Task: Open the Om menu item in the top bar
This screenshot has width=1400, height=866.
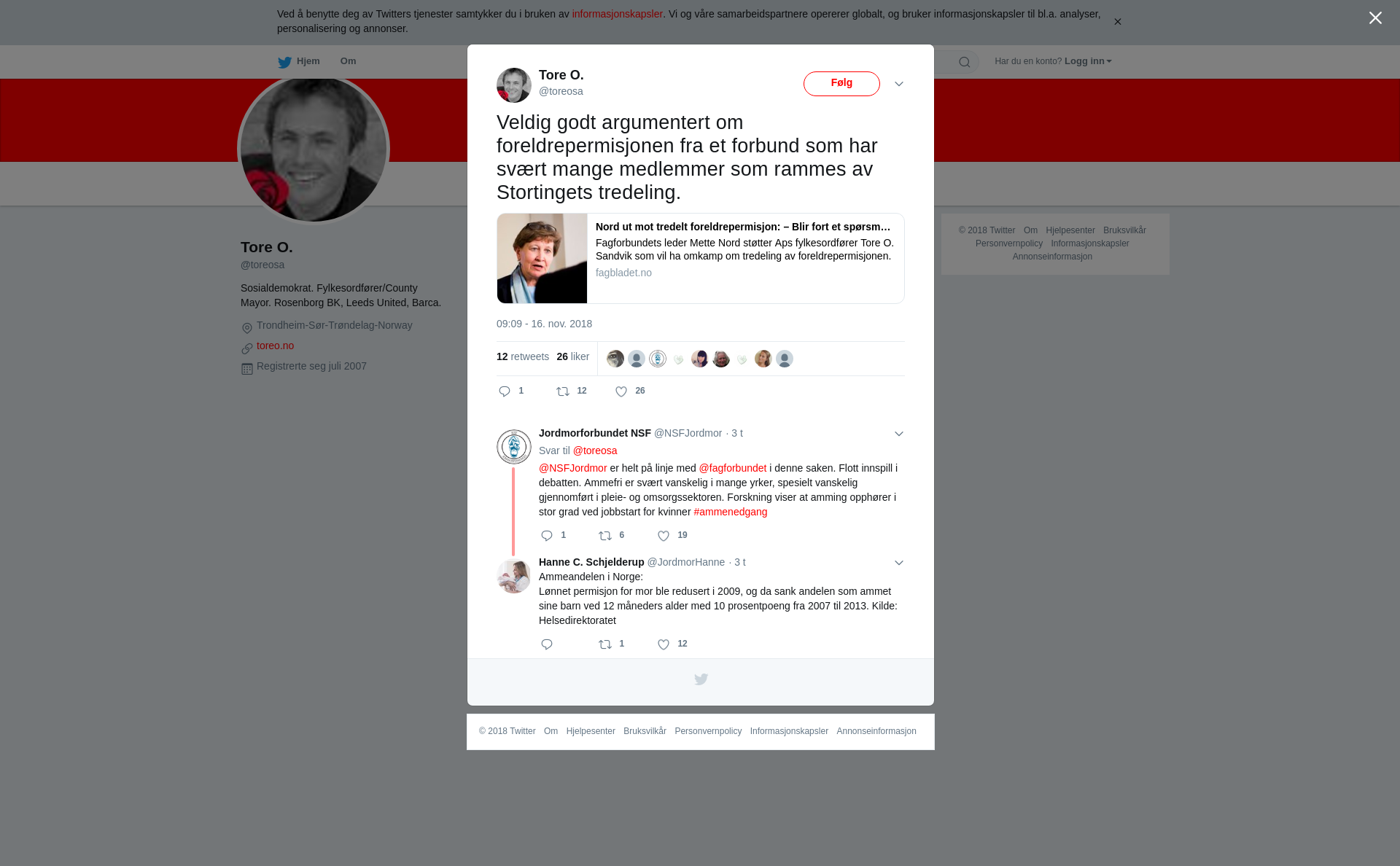Action: [x=349, y=61]
